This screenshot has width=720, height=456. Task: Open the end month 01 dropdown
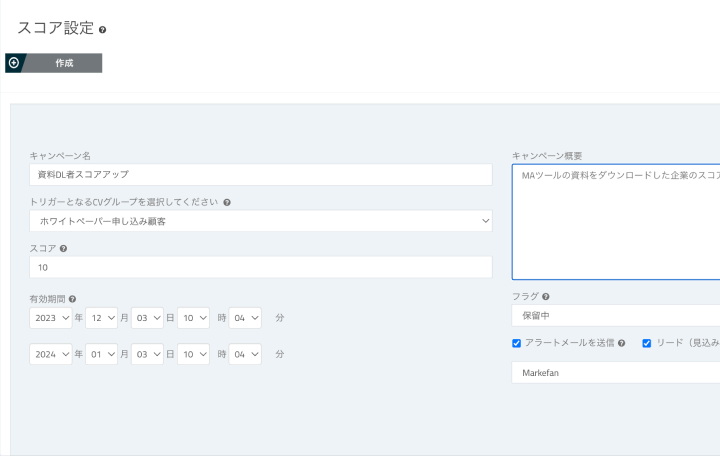(101, 354)
